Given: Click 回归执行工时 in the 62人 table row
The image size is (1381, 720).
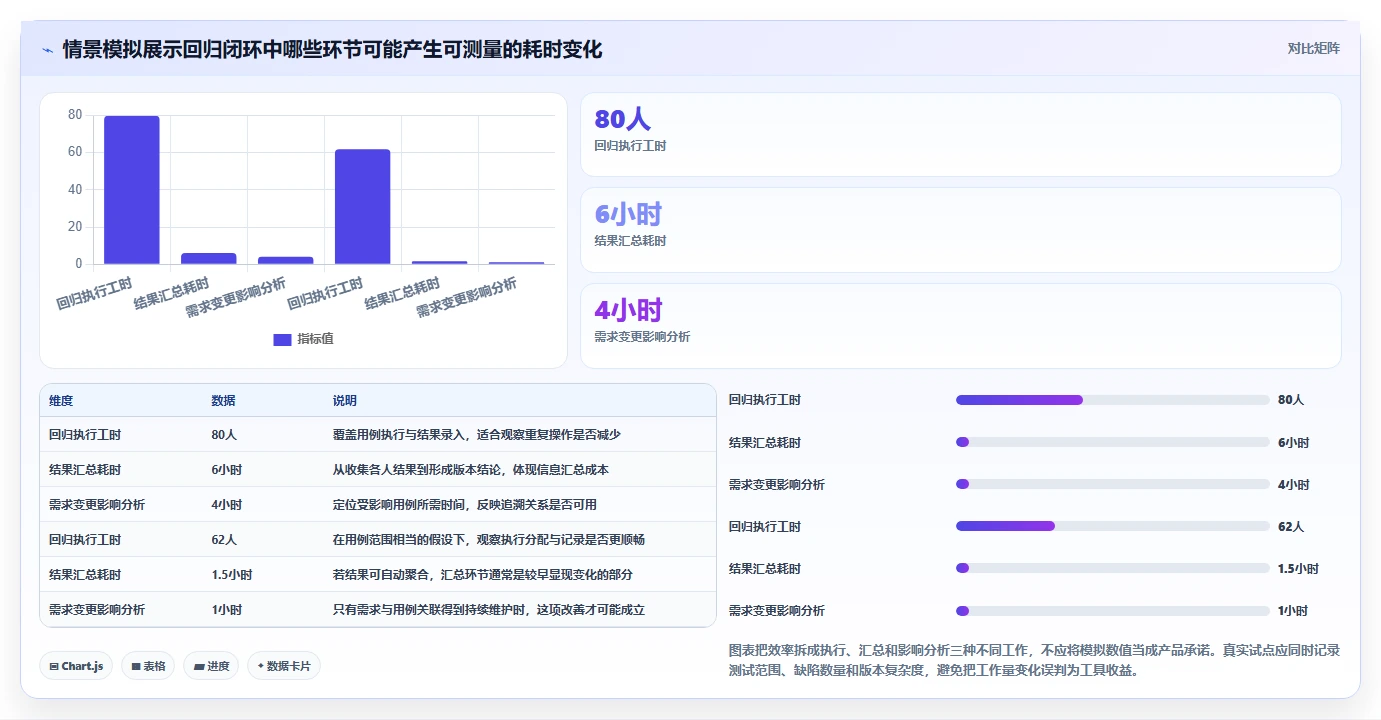Looking at the screenshot, I should pos(85,540).
